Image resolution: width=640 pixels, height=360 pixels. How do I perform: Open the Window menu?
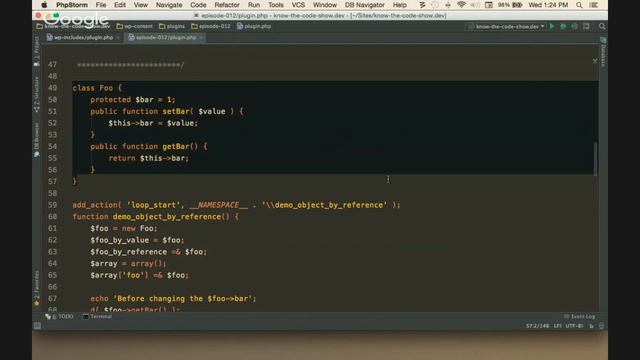point(325,5)
